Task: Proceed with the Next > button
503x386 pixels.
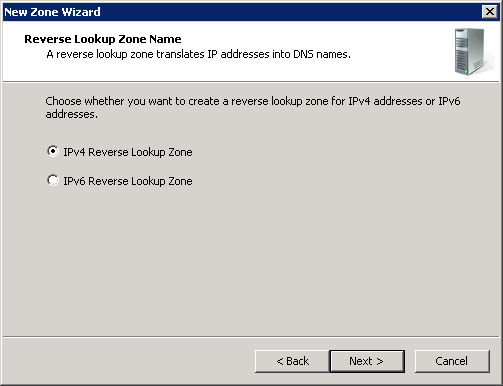Action: click(x=367, y=361)
